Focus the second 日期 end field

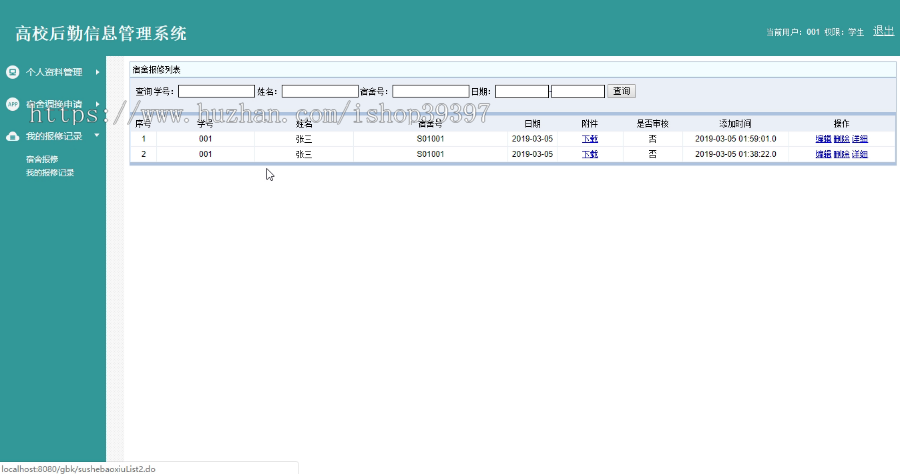point(578,91)
